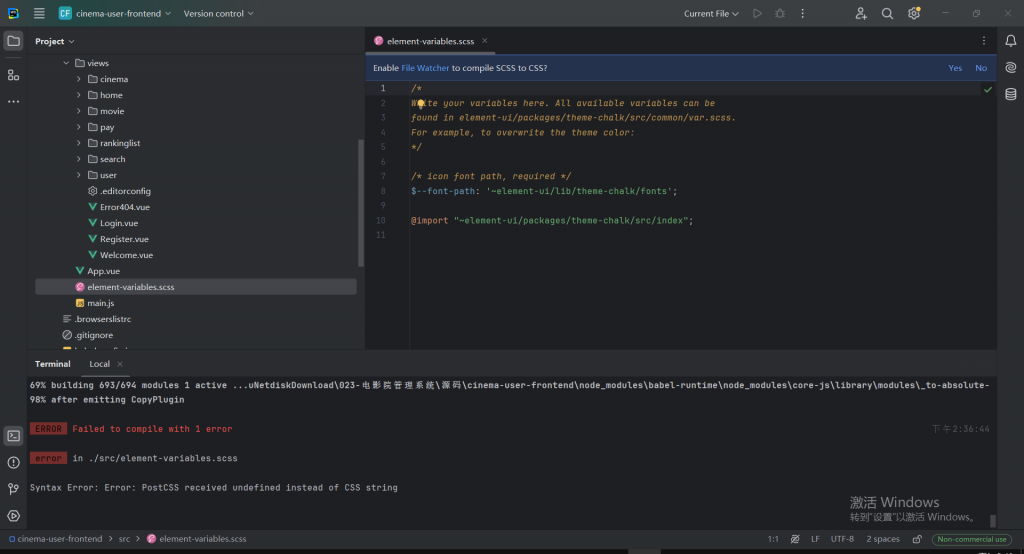Expand the rankinglist folder
This screenshot has height=554, width=1024.
(79, 143)
